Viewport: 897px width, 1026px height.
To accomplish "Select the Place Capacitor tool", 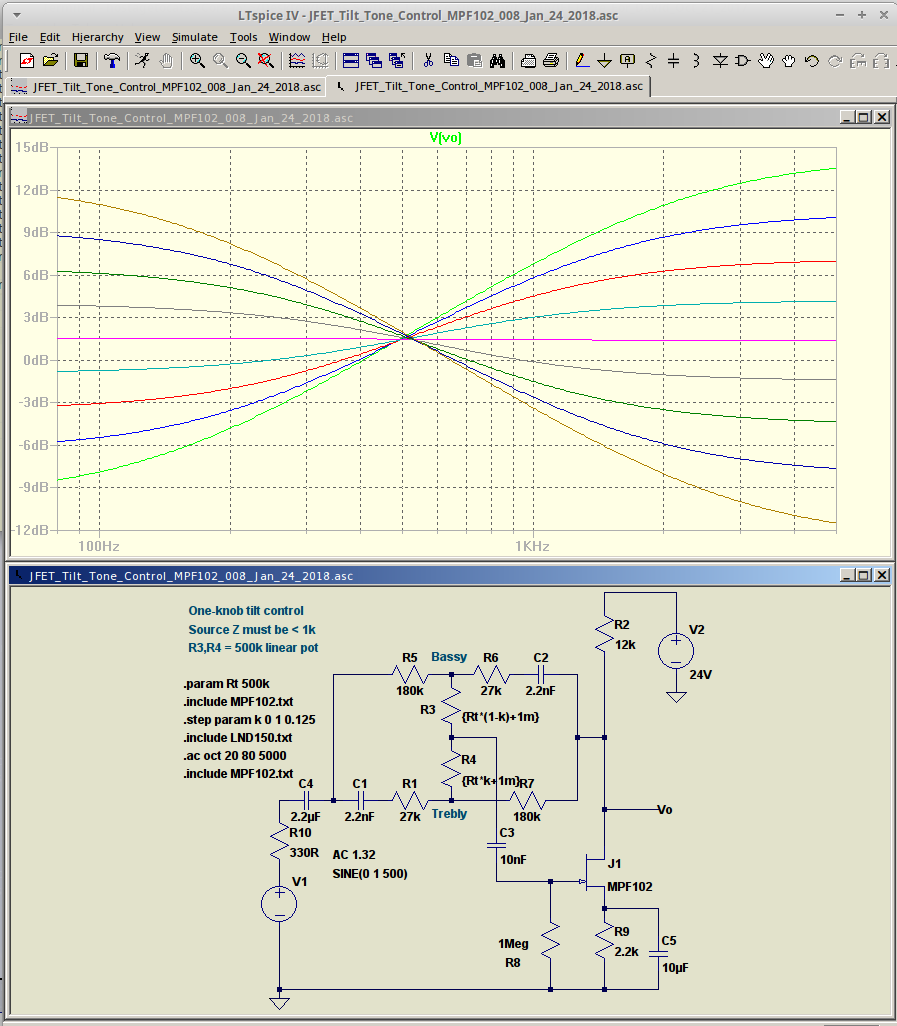I will (673, 61).
